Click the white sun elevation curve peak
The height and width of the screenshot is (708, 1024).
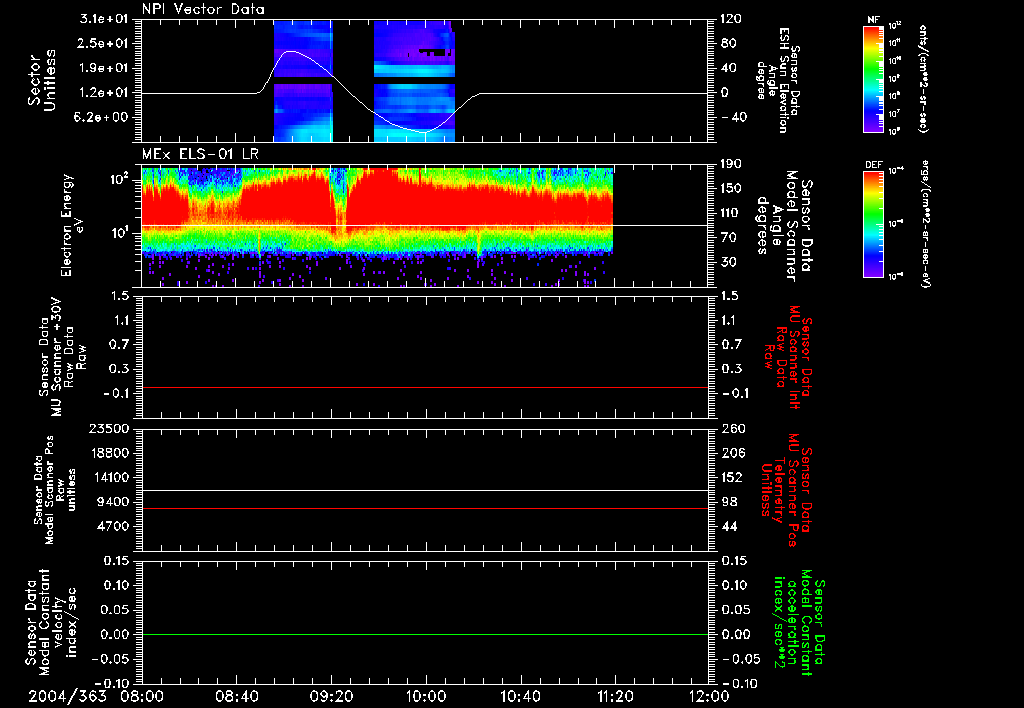(x=291, y=51)
